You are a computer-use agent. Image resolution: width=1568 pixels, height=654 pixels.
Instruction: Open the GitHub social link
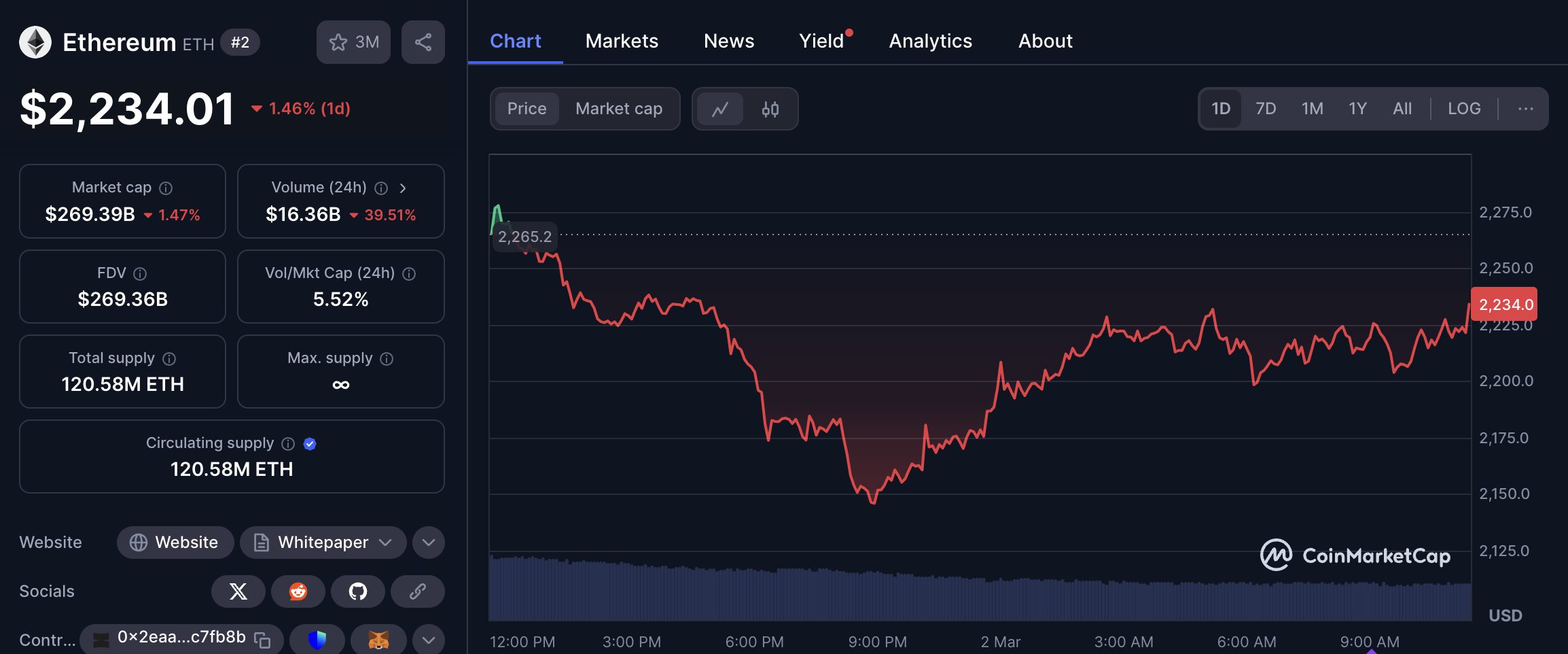358,591
